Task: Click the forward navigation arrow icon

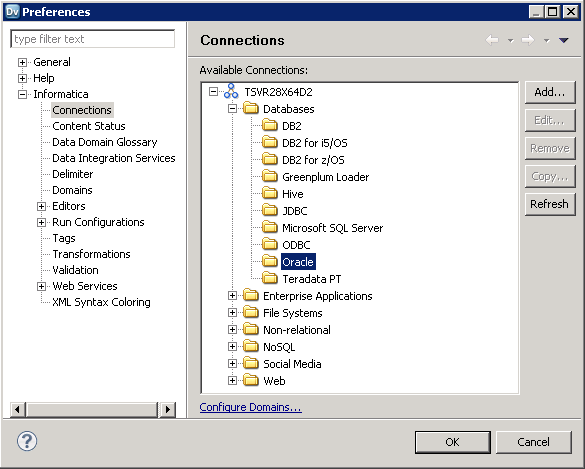Action: pyautogui.click(x=528, y=40)
